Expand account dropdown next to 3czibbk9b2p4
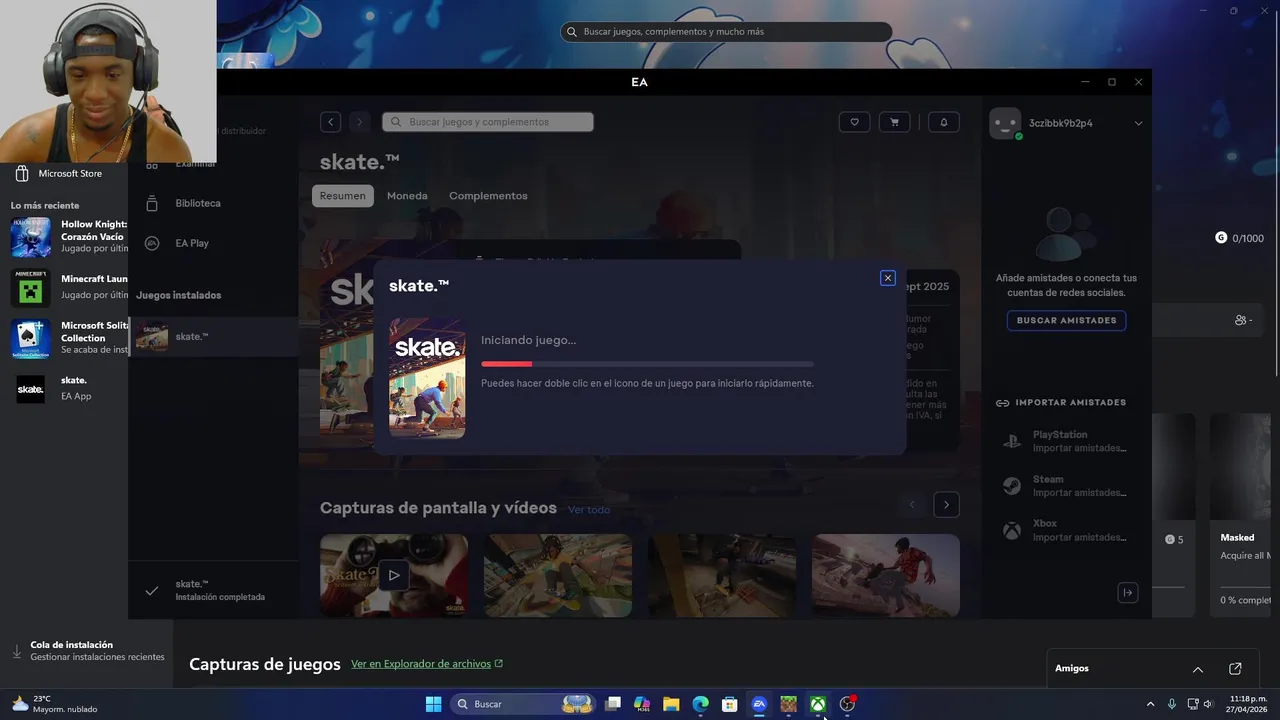1280x720 pixels. tap(1138, 123)
